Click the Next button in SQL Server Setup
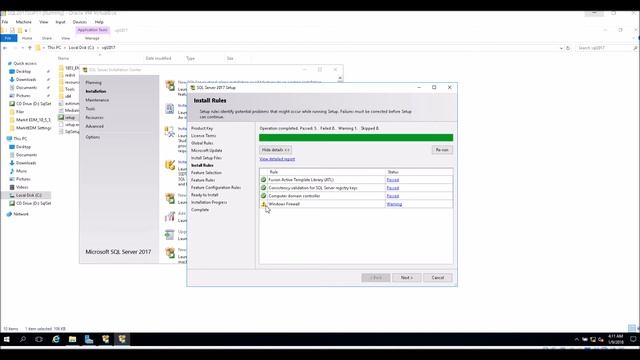Viewport: 640px width, 360px height. tap(407, 278)
